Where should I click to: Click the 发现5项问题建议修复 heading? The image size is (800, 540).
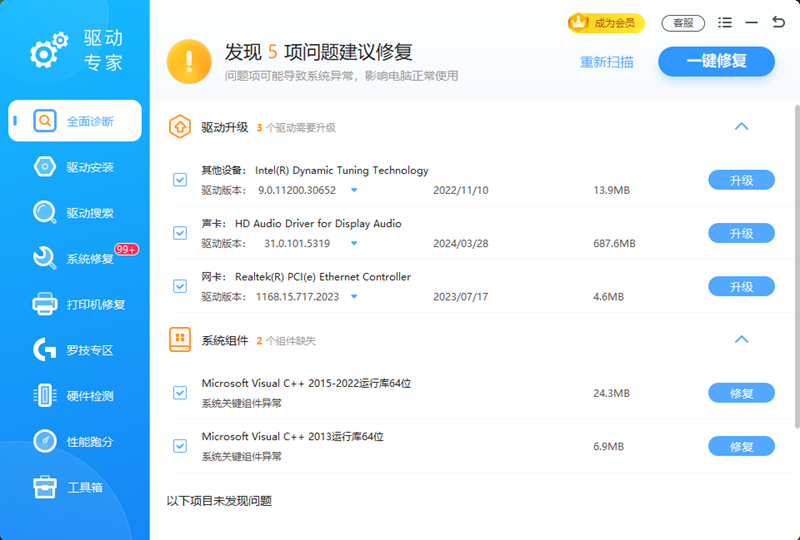[318, 52]
